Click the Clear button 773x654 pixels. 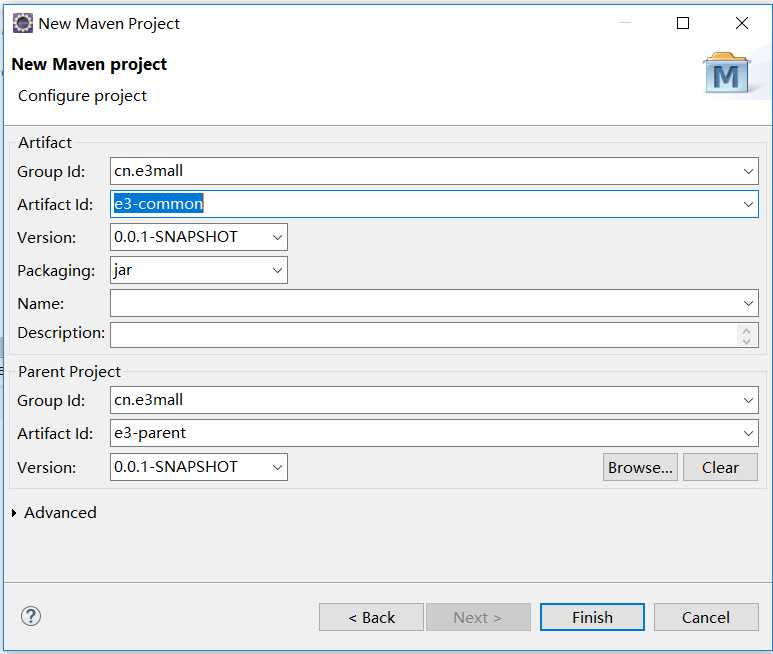pos(720,467)
